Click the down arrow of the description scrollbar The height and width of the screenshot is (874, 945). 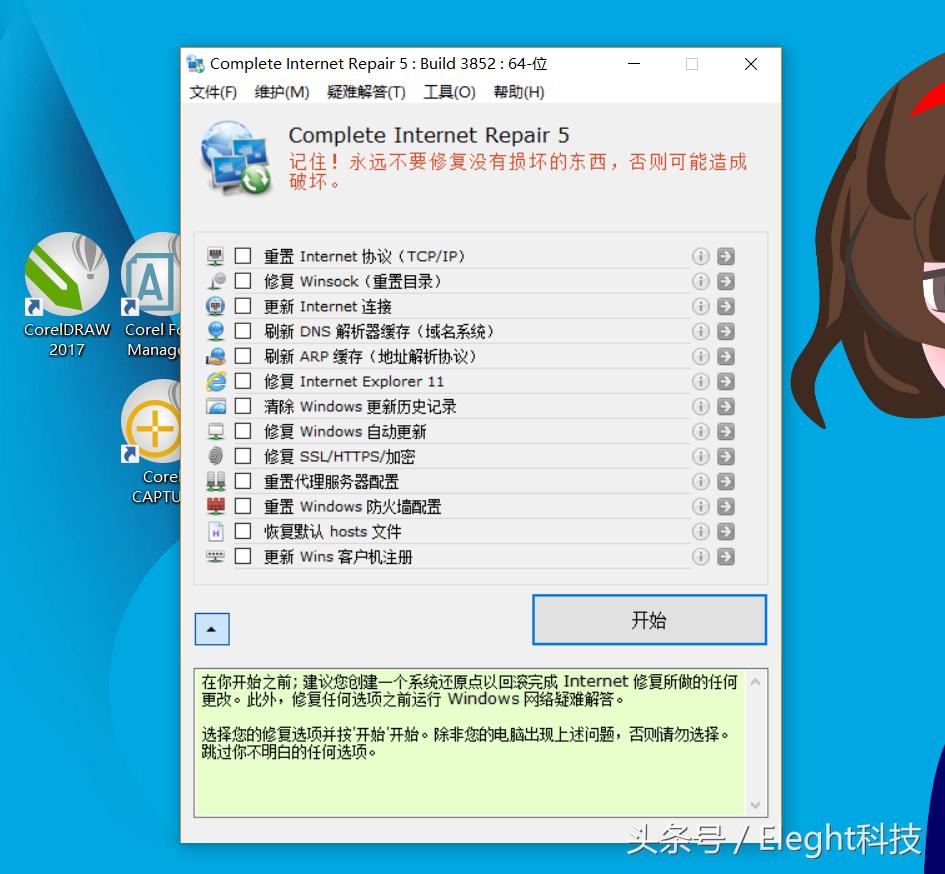click(x=756, y=806)
